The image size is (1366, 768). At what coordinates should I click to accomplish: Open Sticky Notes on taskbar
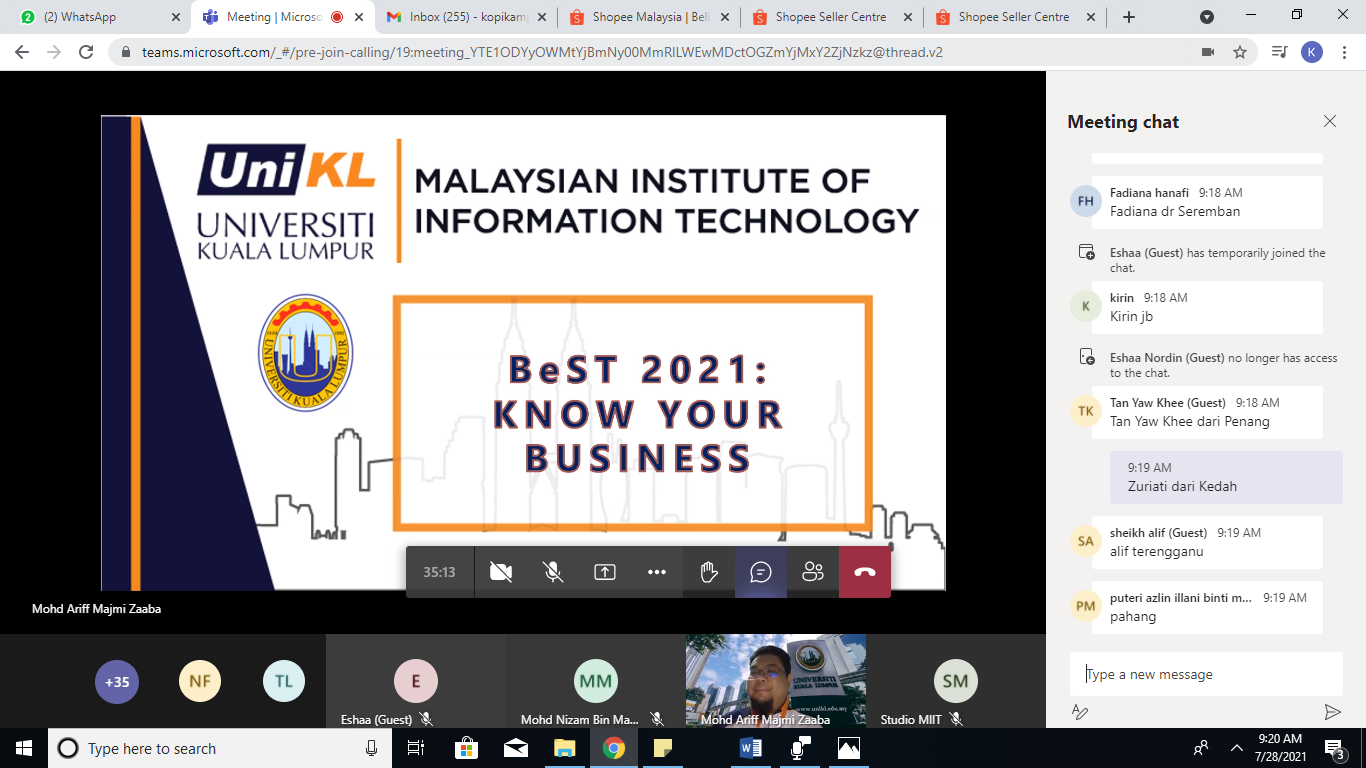click(662, 748)
